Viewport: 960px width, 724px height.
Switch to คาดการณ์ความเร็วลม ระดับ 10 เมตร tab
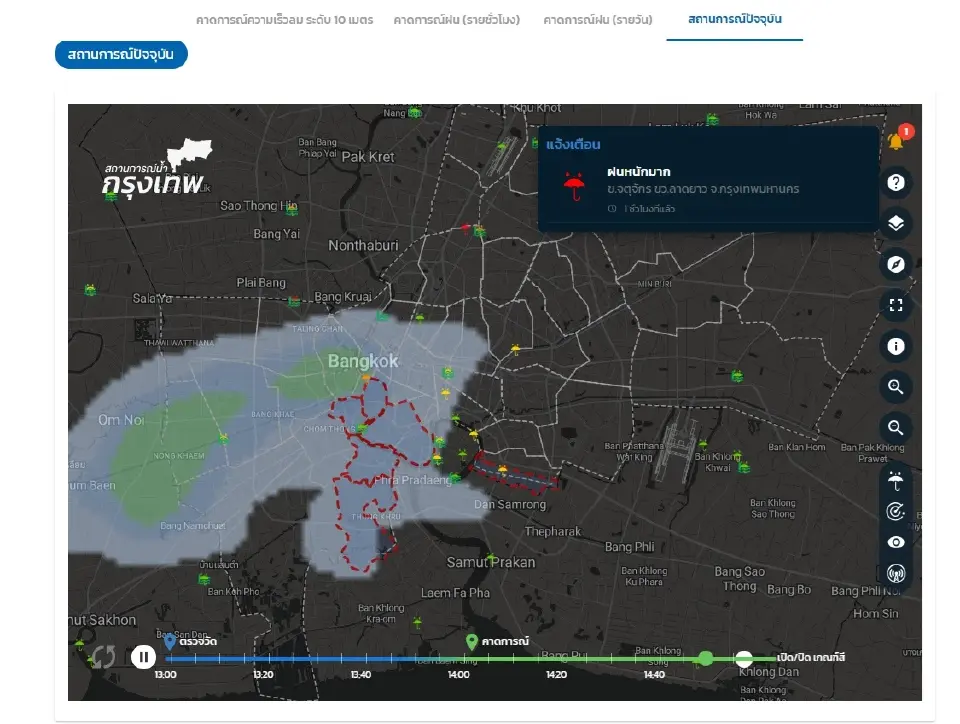tap(285, 20)
